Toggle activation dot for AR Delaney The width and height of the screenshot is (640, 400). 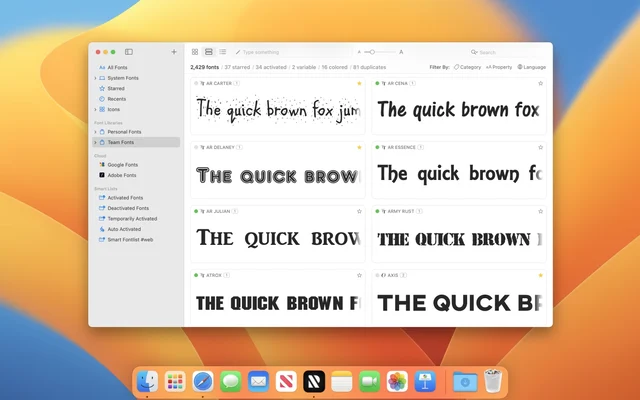pyautogui.click(x=196, y=147)
